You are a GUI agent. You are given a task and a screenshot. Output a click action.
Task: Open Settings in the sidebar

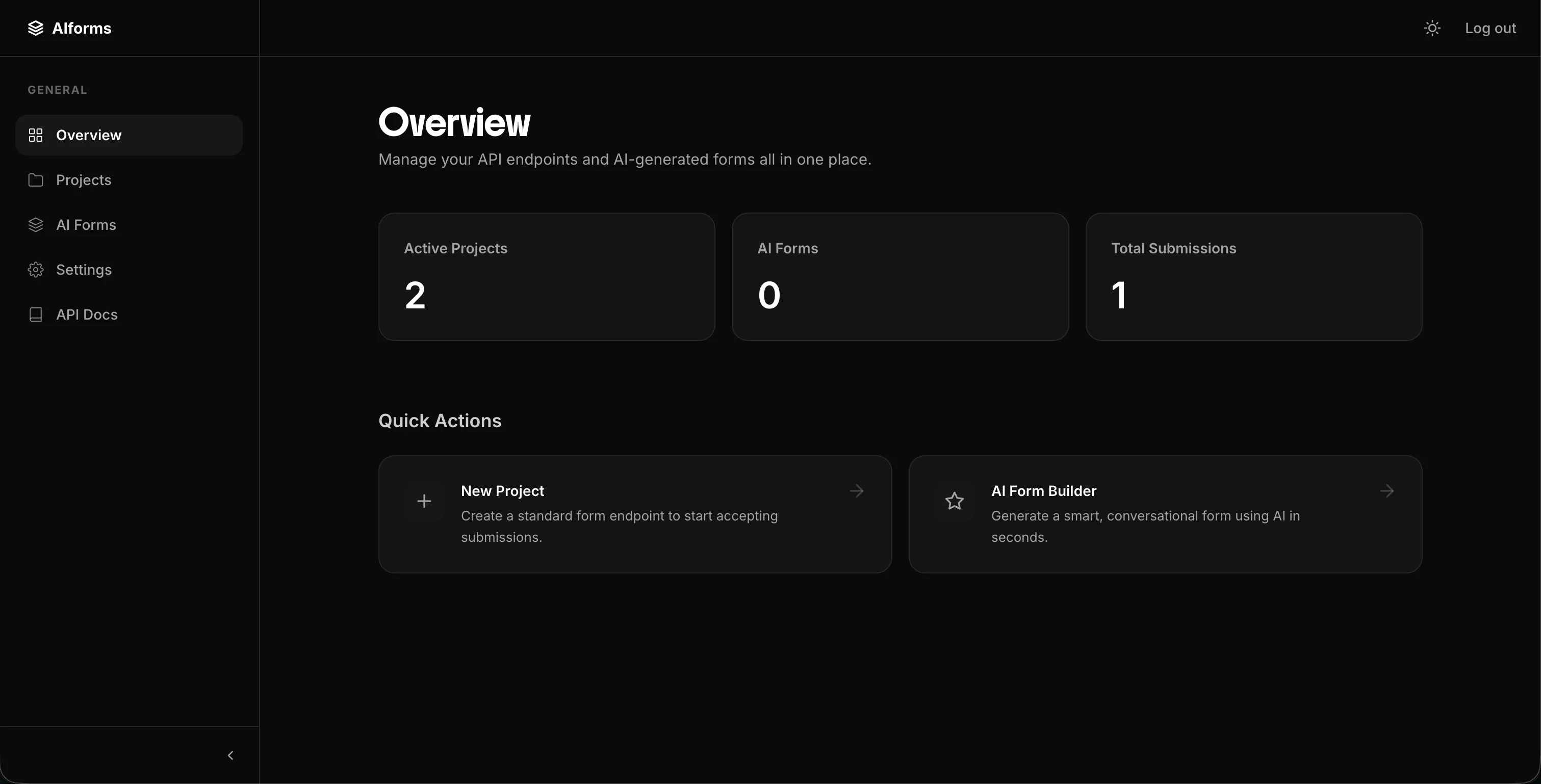pyautogui.click(x=129, y=270)
